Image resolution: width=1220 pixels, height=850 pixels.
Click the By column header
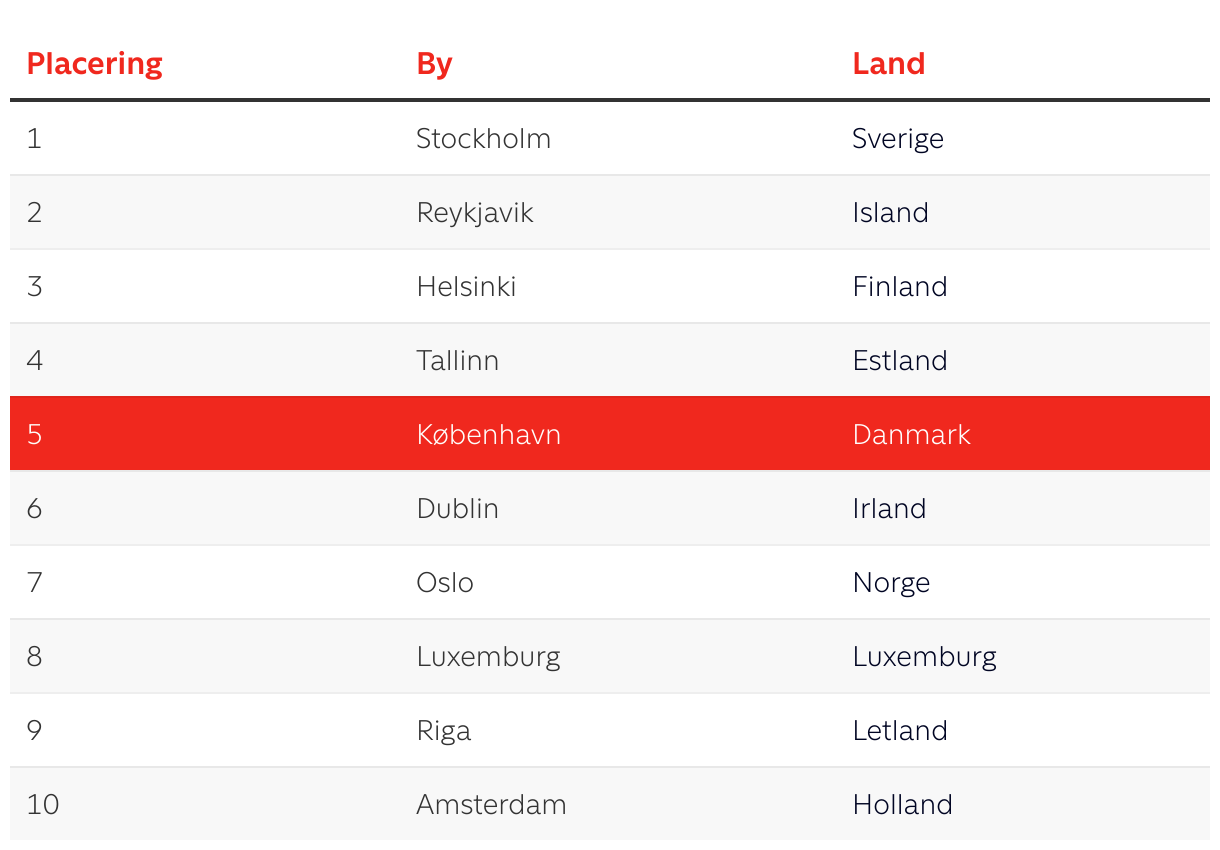click(x=434, y=64)
